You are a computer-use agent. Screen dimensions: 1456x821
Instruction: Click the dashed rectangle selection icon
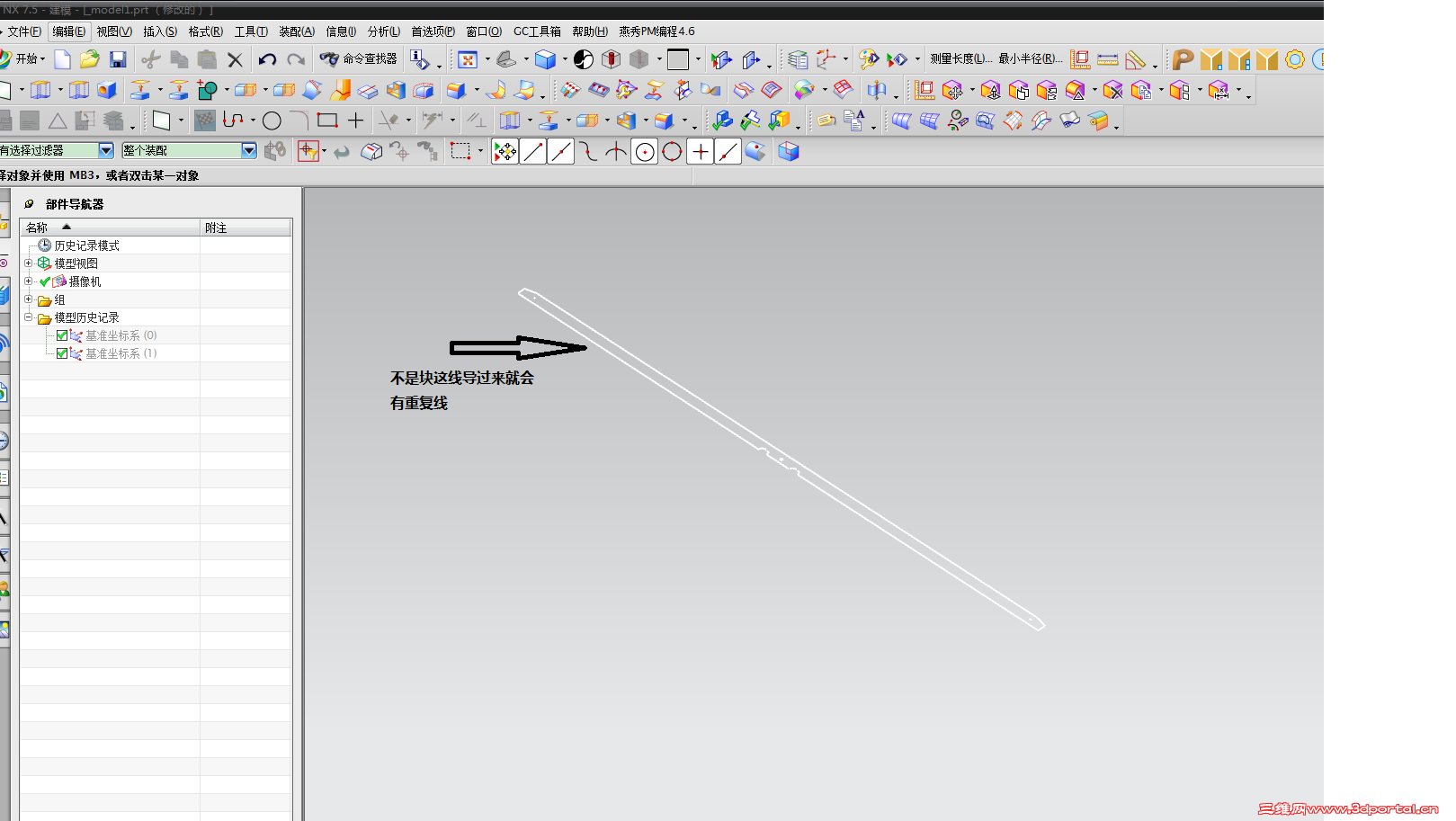[x=460, y=151]
